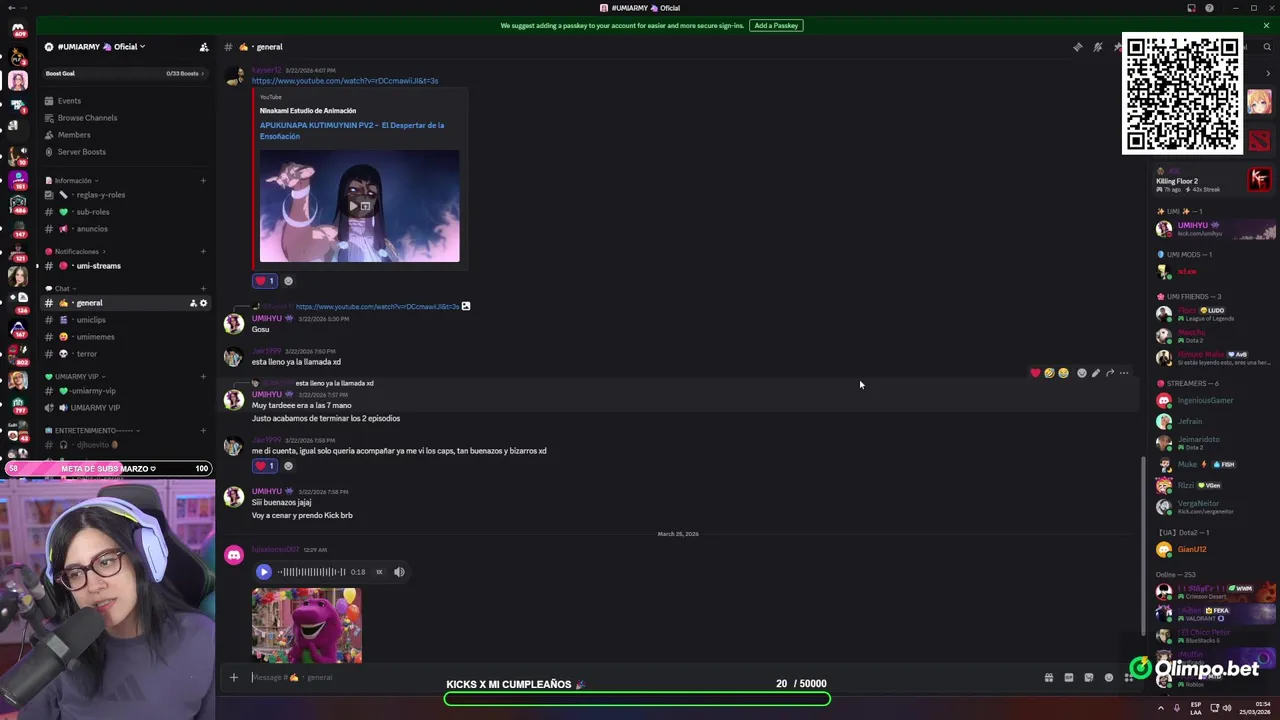The width and height of the screenshot is (1280, 720).
Task: Focus the message general input field
Action: click(x=640, y=677)
